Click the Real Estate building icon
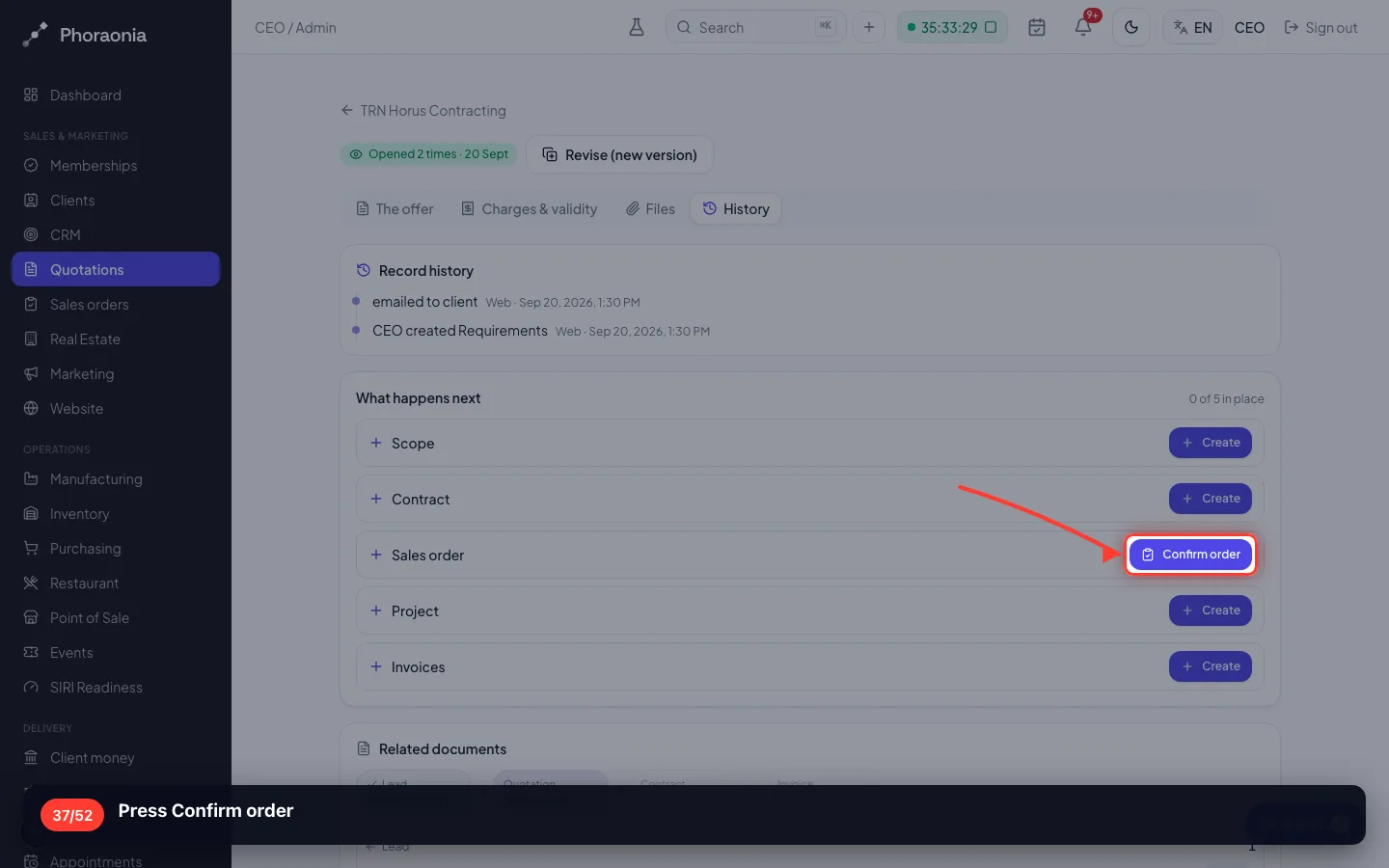Image resolution: width=1389 pixels, height=868 pixels. (31, 339)
